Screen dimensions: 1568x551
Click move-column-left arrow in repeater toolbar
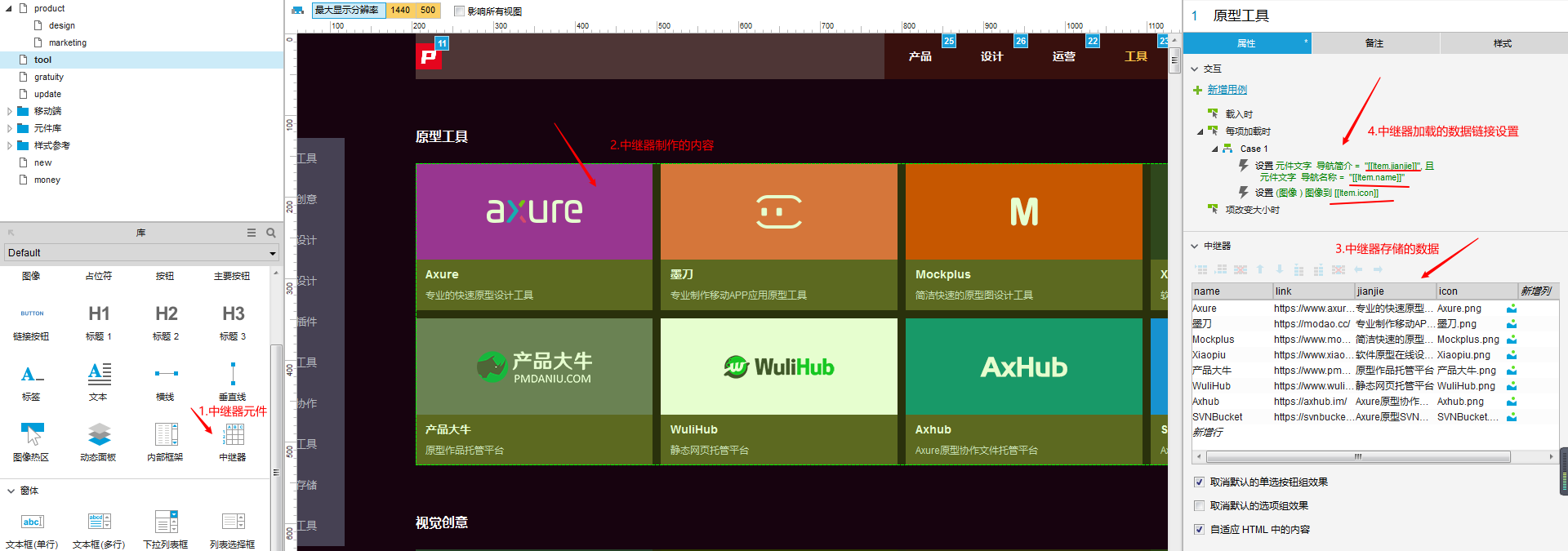point(1358,269)
